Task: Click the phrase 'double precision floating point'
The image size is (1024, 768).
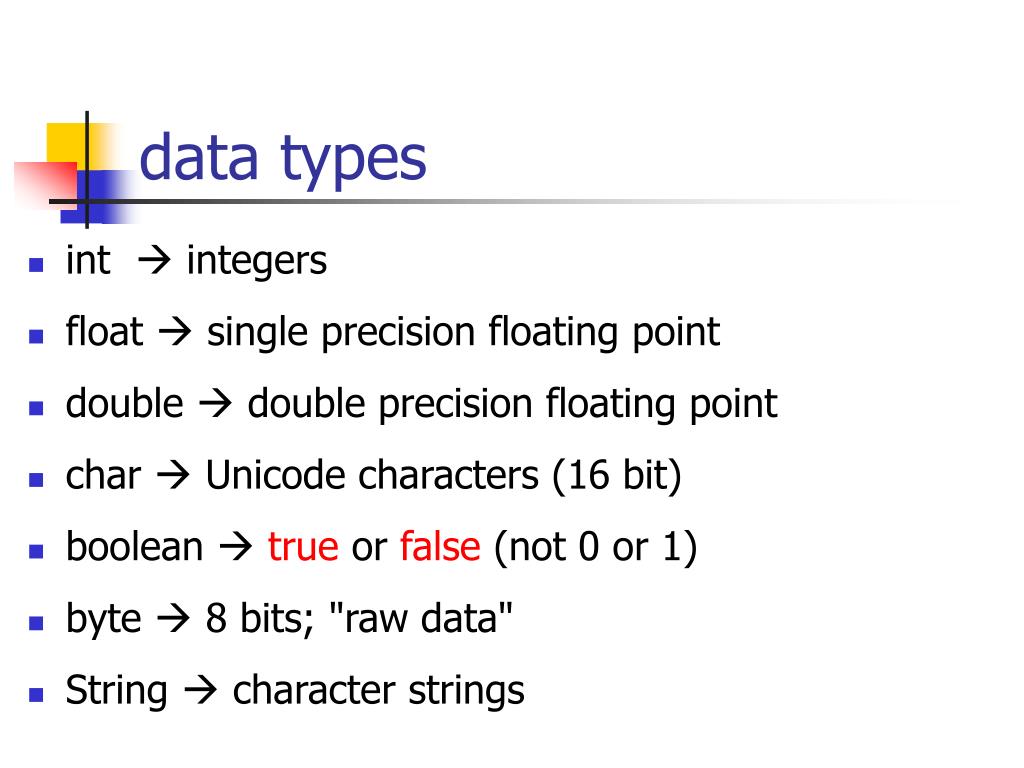Action: click(x=513, y=405)
